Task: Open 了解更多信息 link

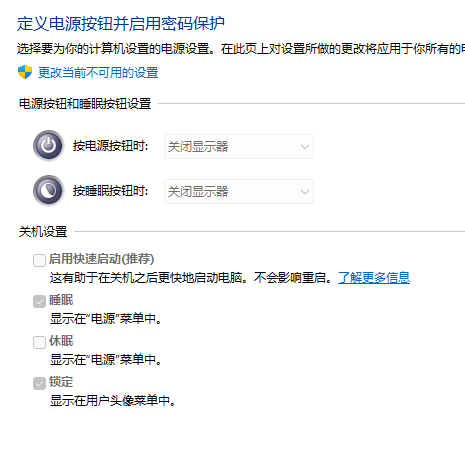Action: tap(374, 277)
